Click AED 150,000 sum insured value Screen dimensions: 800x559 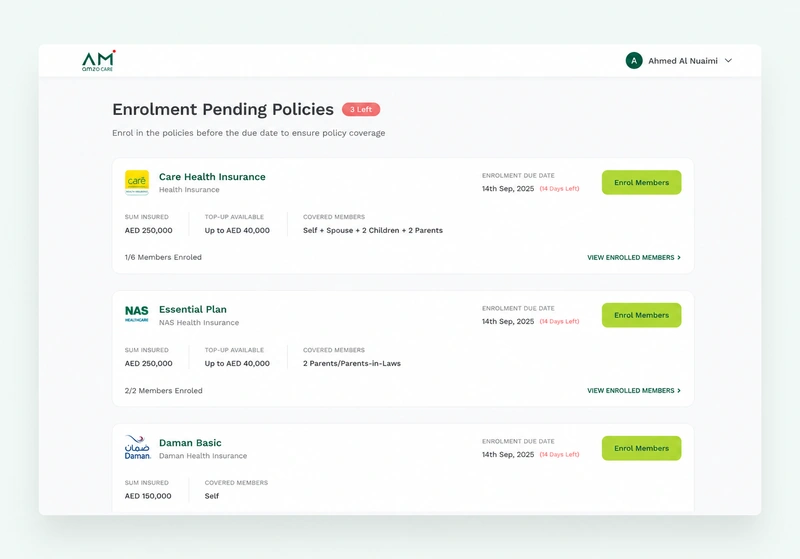pos(148,496)
